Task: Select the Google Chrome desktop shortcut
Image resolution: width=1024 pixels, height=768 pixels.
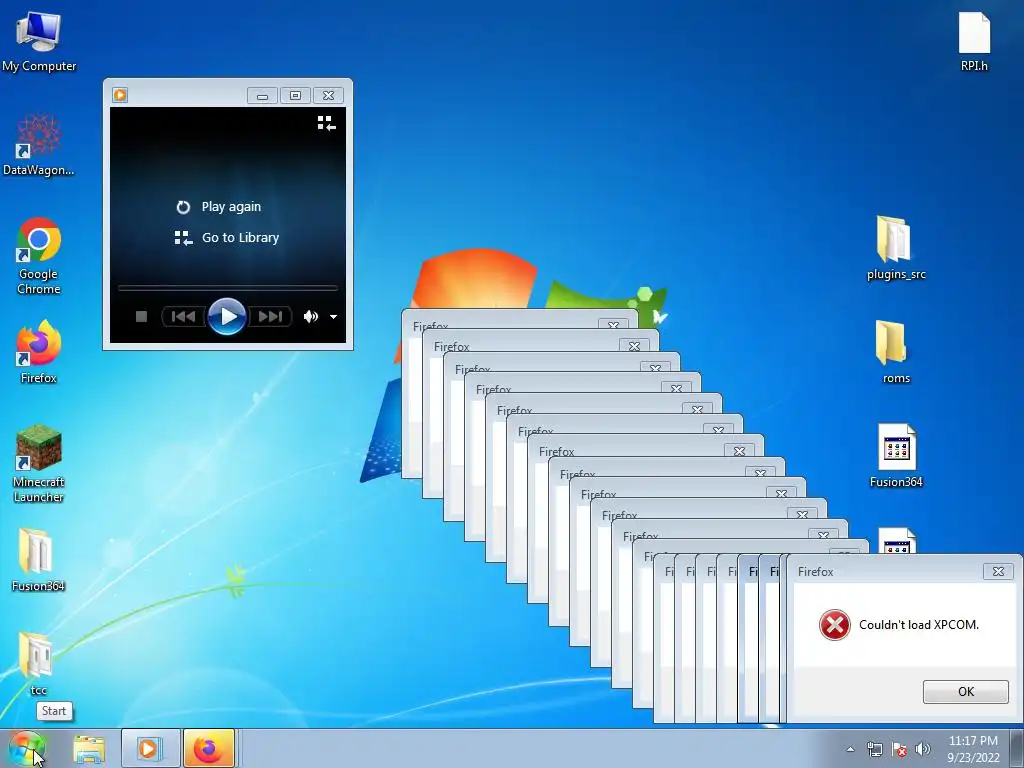Action: [x=39, y=256]
